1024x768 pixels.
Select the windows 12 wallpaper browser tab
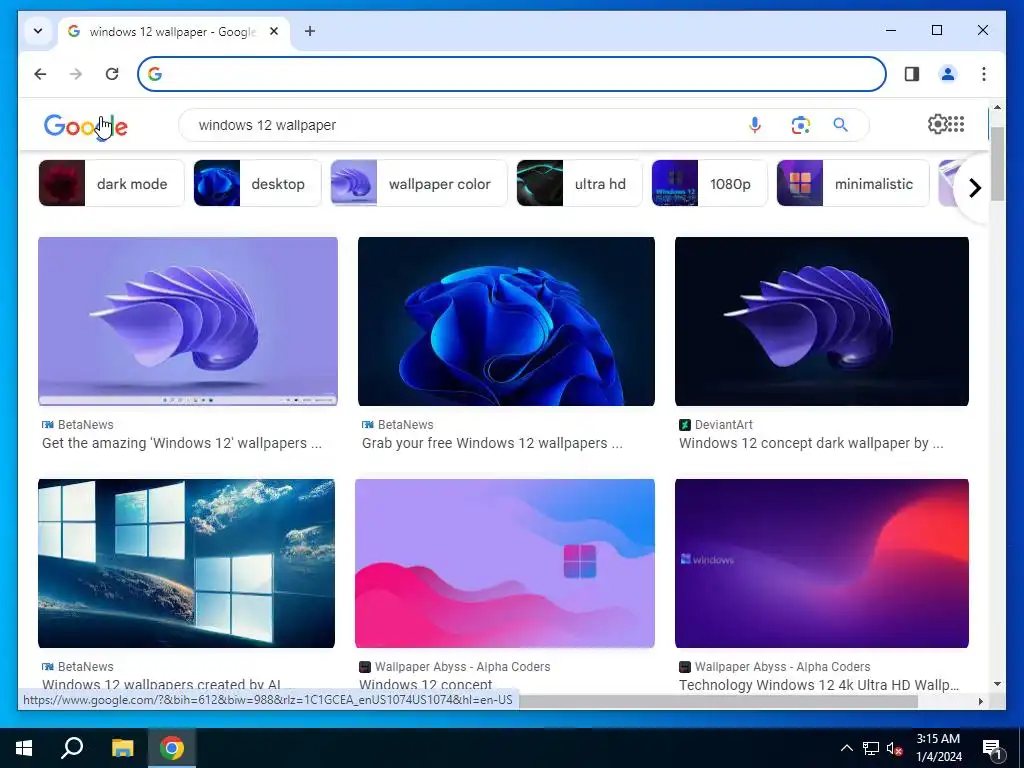pyautogui.click(x=174, y=31)
